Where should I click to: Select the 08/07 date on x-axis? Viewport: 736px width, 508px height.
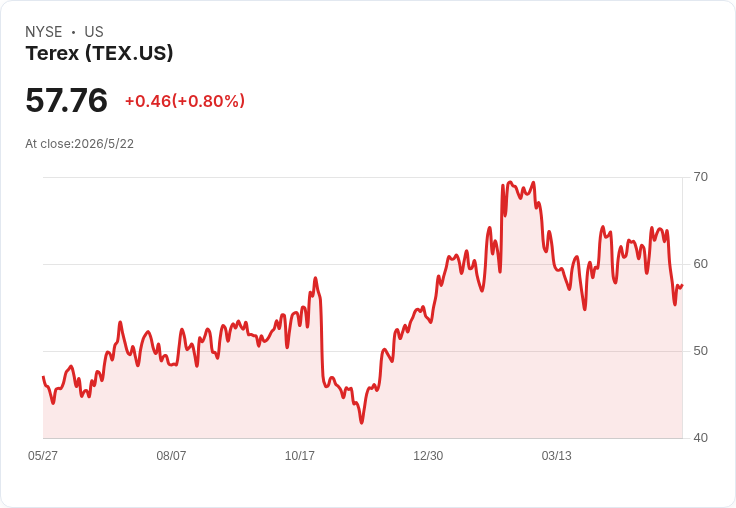click(171, 455)
